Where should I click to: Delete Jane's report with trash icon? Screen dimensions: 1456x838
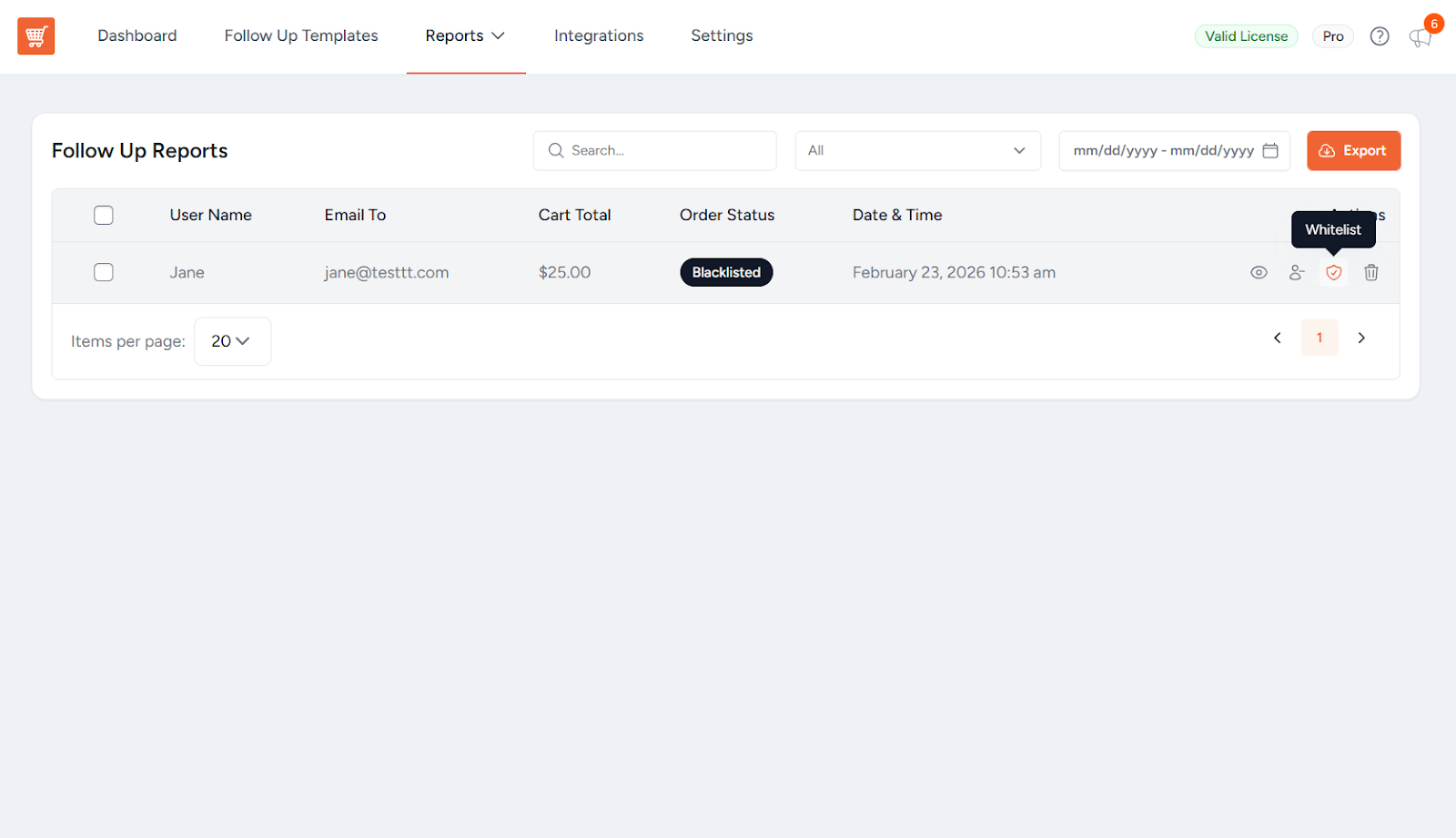point(1371,273)
